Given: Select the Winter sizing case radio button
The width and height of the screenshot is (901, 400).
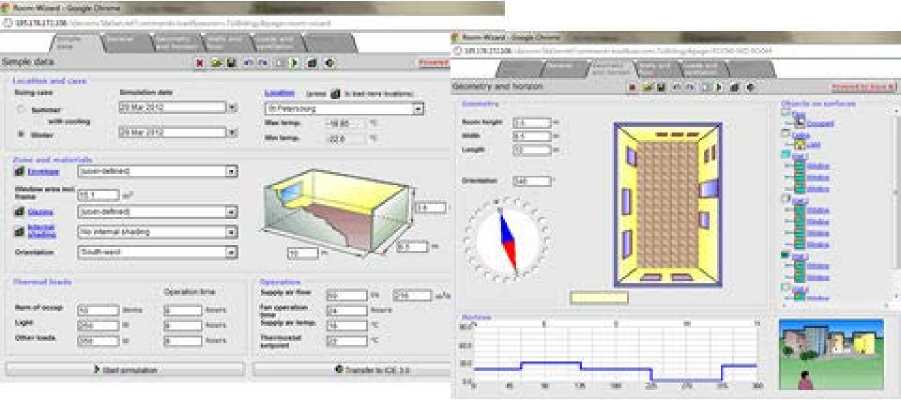Looking at the screenshot, I should (21, 134).
